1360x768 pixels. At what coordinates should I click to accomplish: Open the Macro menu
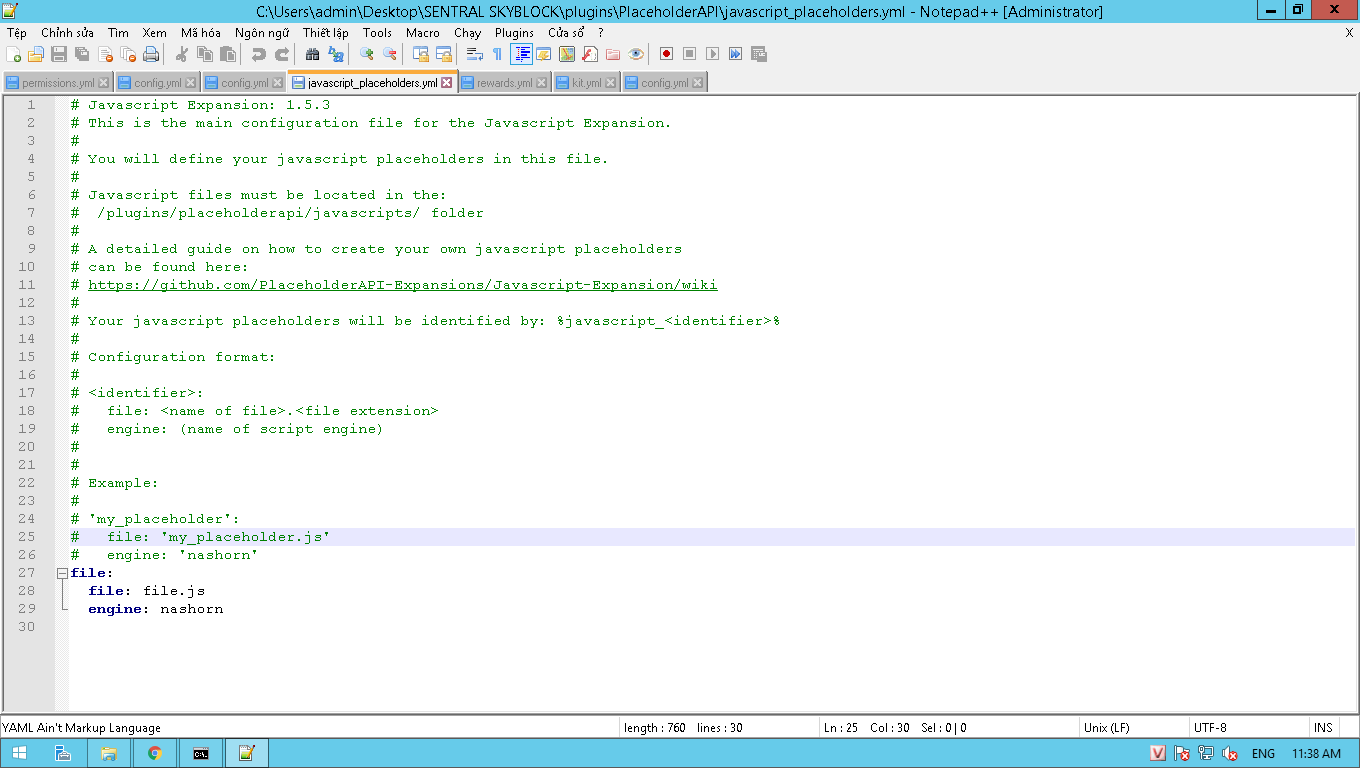pyautogui.click(x=422, y=33)
